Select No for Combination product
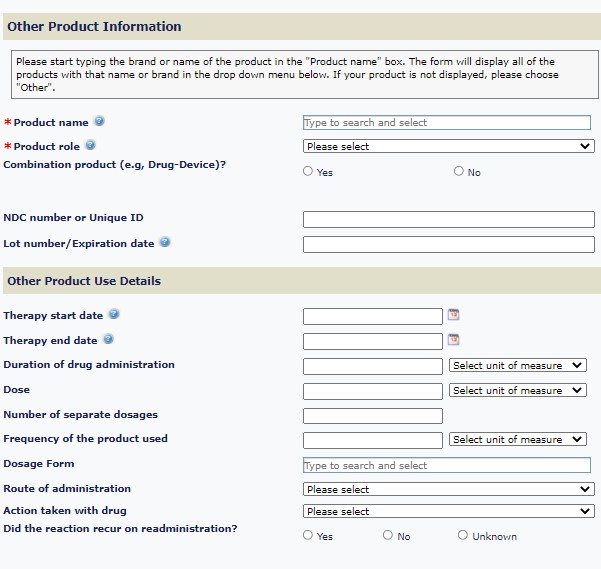Screen dimensions: 601x569 459,171
